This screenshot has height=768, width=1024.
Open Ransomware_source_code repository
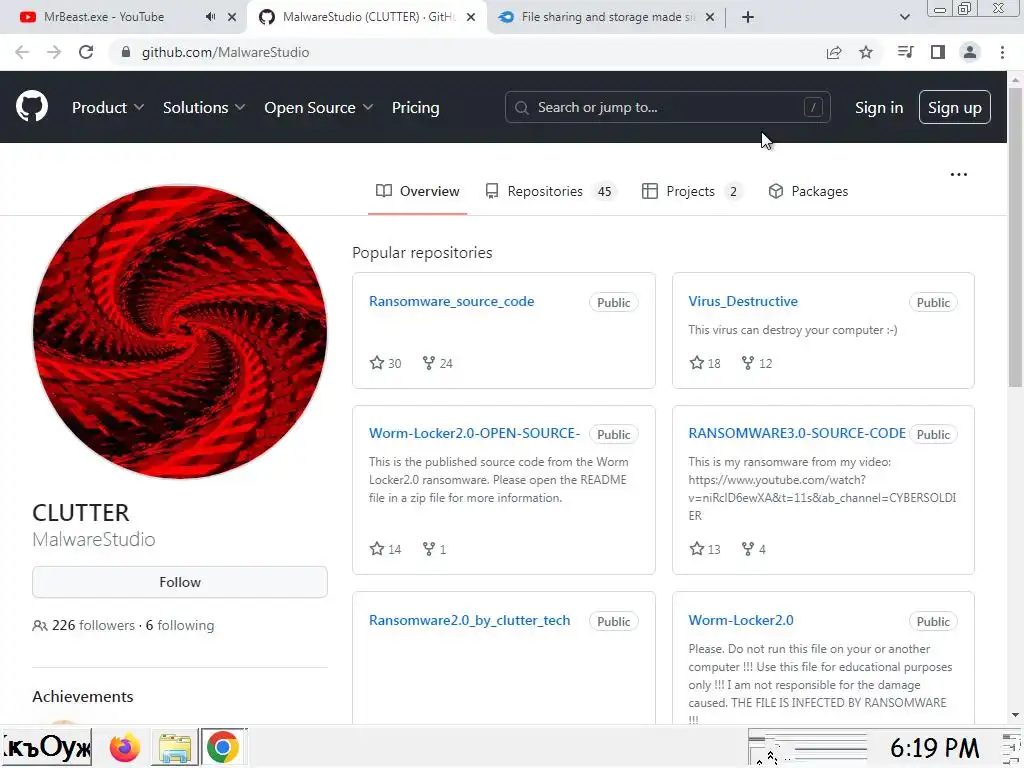tap(451, 301)
